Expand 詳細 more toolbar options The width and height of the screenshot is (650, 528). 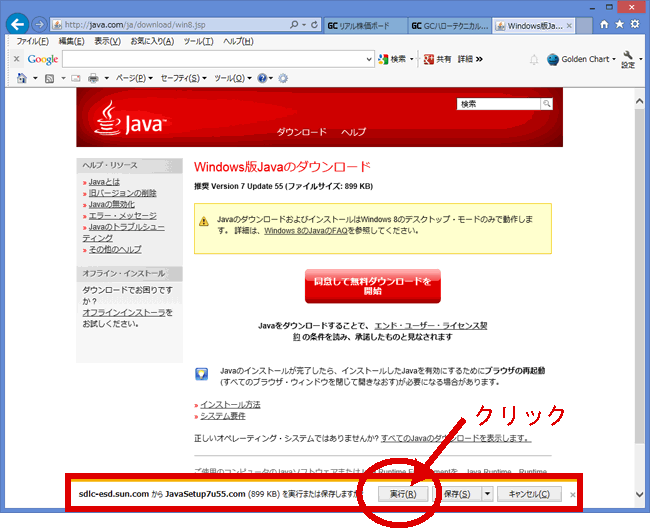(x=470, y=59)
